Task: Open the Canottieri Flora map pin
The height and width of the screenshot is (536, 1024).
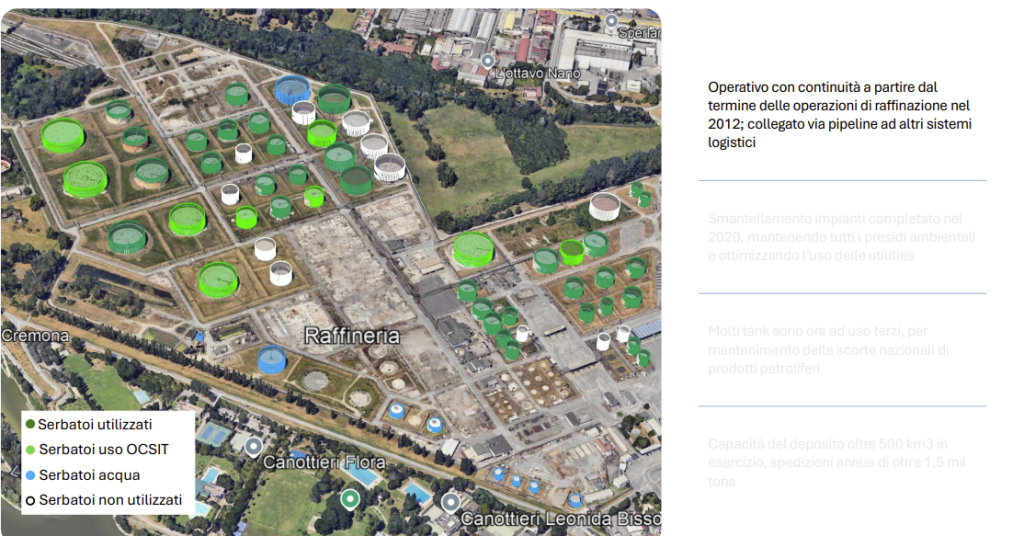Action: [254, 445]
